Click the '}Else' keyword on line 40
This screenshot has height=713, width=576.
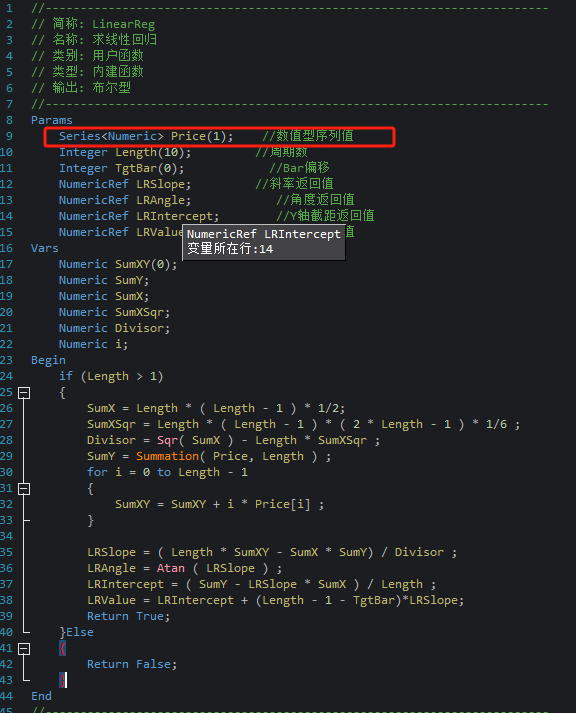76,633
